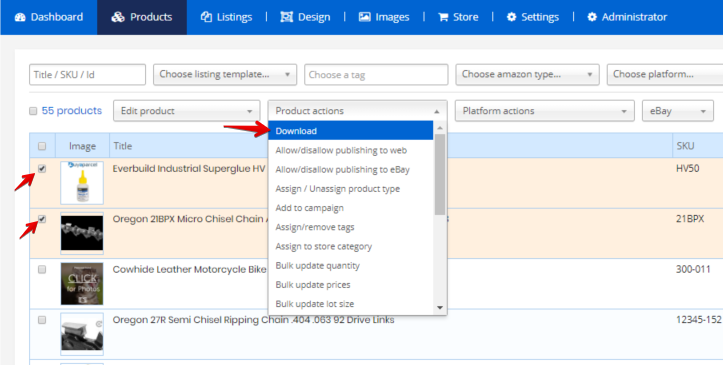The width and height of the screenshot is (723, 365).
Task: Open the Oregon 21BPX chain thumbnail
Action: 82,233
